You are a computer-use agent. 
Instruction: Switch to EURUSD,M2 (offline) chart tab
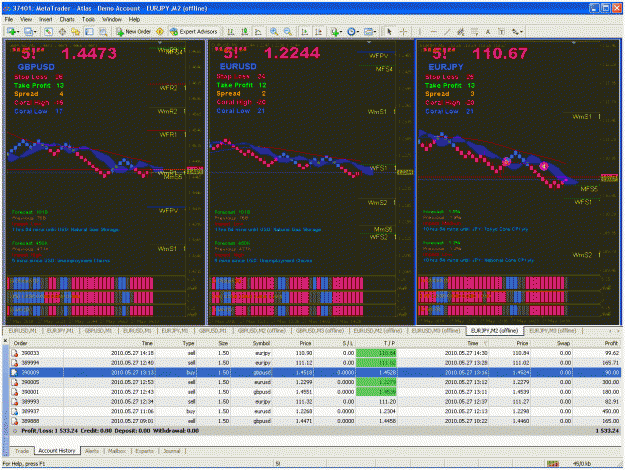pyautogui.click(x=377, y=330)
